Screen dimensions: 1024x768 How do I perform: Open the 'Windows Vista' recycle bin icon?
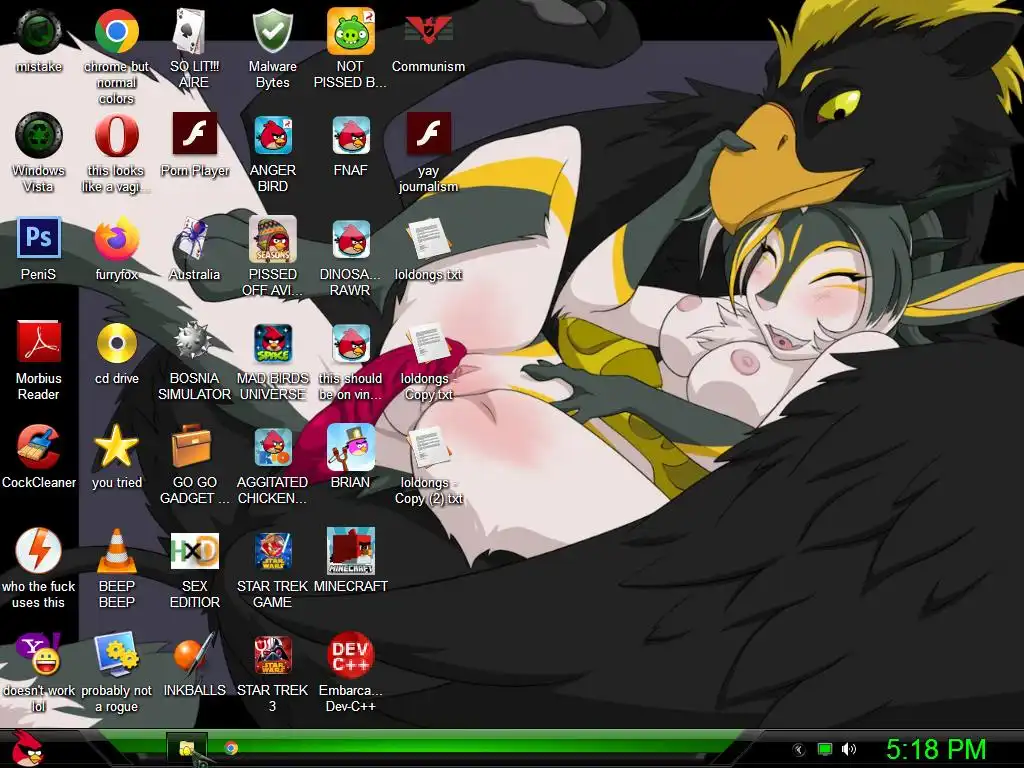point(39,135)
